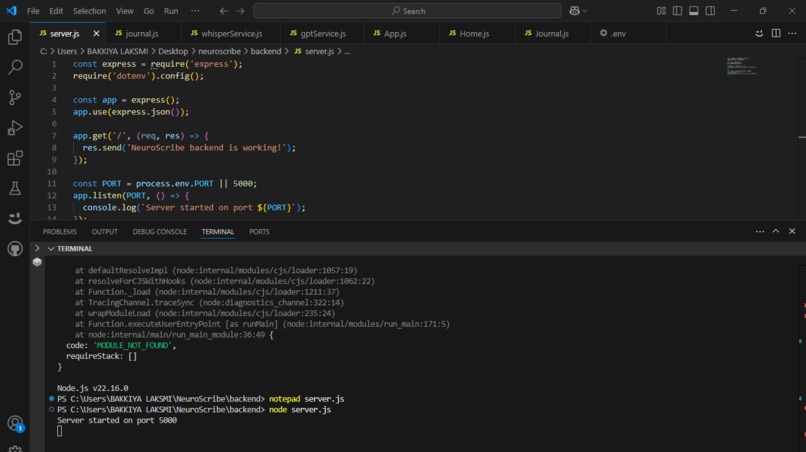The height and width of the screenshot is (452, 806).
Task: Click the Desktop breadcrumb segment
Action: [x=173, y=51]
